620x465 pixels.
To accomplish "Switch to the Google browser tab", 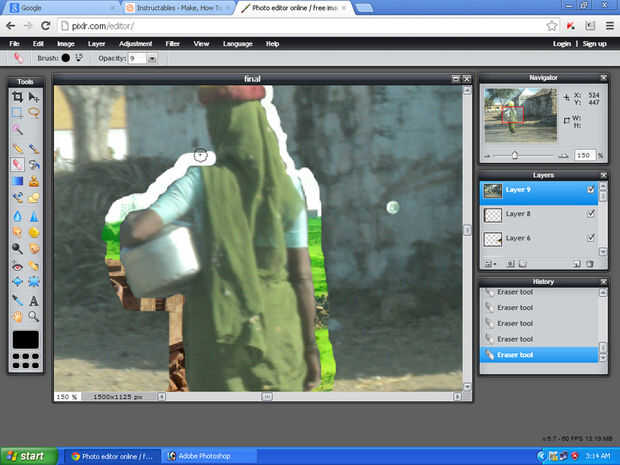I will (61, 8).
